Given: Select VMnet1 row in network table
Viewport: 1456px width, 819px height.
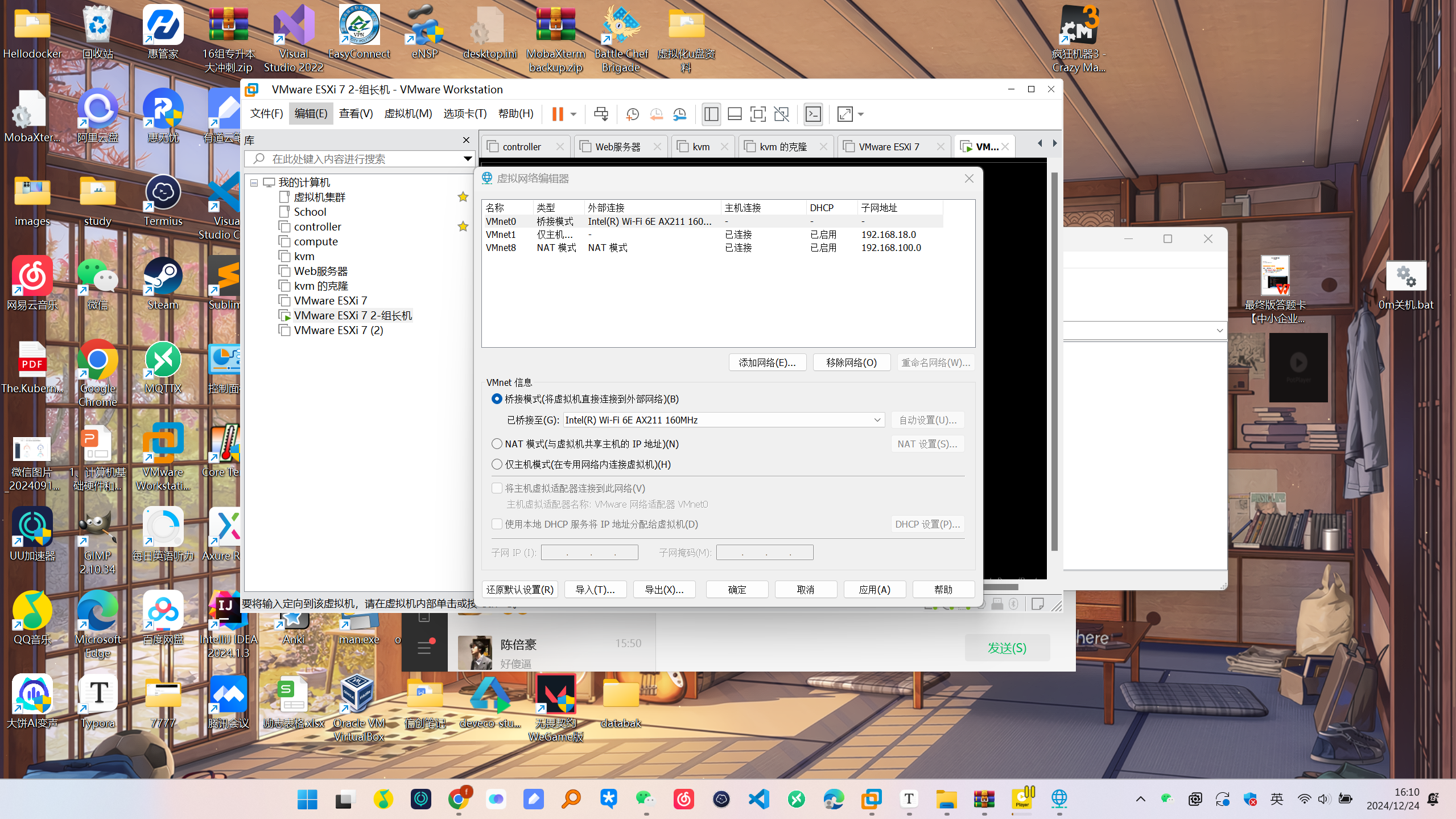Looking at the screenshot, I should (x=712, y=235).
